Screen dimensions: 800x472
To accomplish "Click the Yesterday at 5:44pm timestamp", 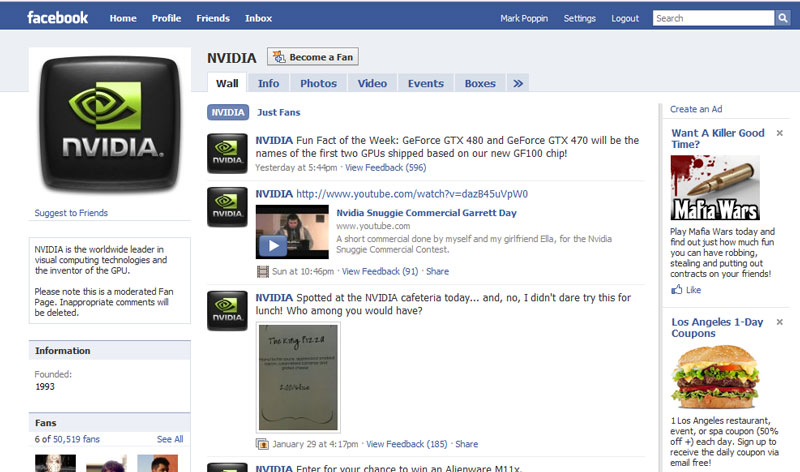I will [296, 167].
